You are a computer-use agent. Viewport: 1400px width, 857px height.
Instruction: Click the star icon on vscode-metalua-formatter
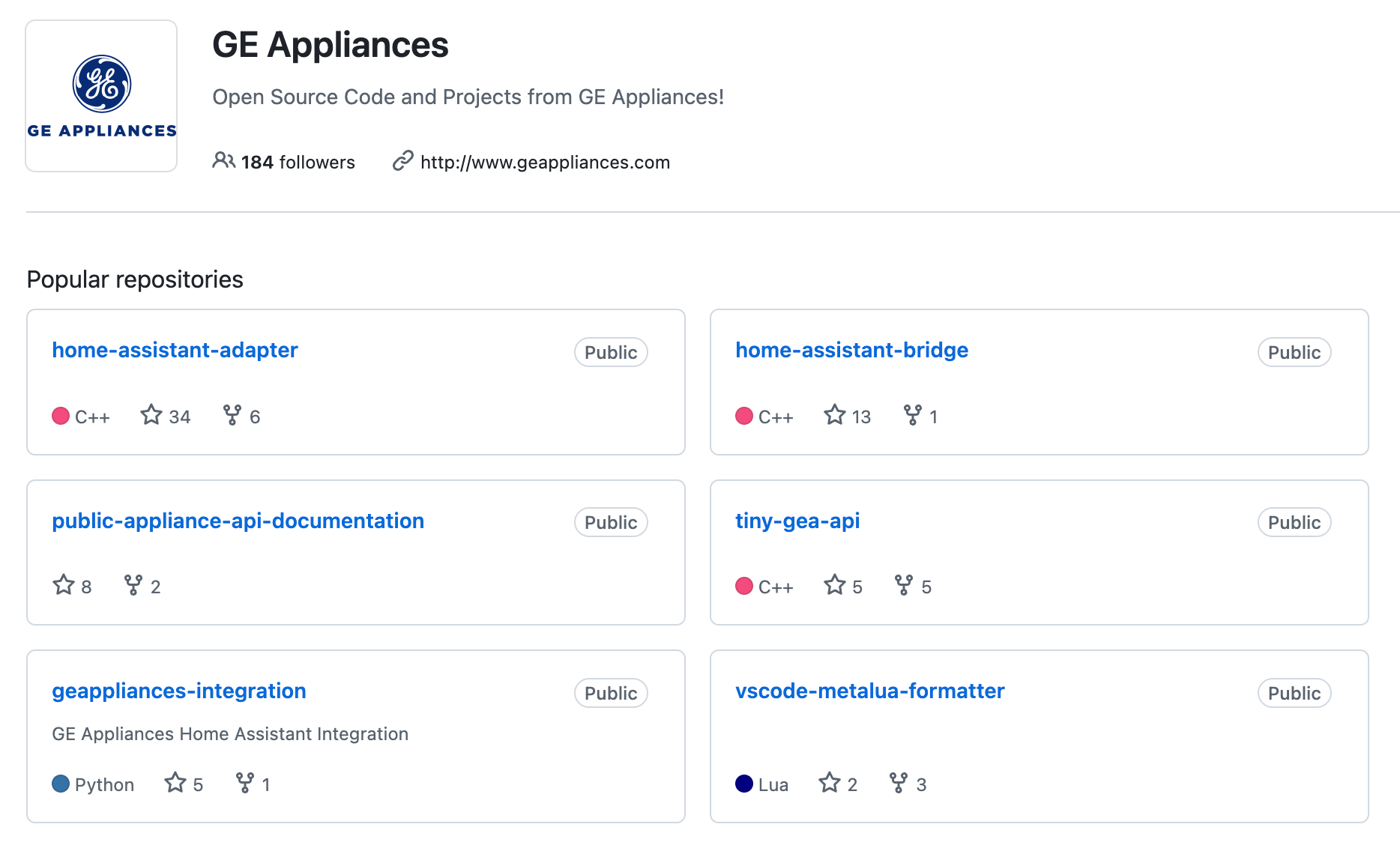tap(830, 783)
